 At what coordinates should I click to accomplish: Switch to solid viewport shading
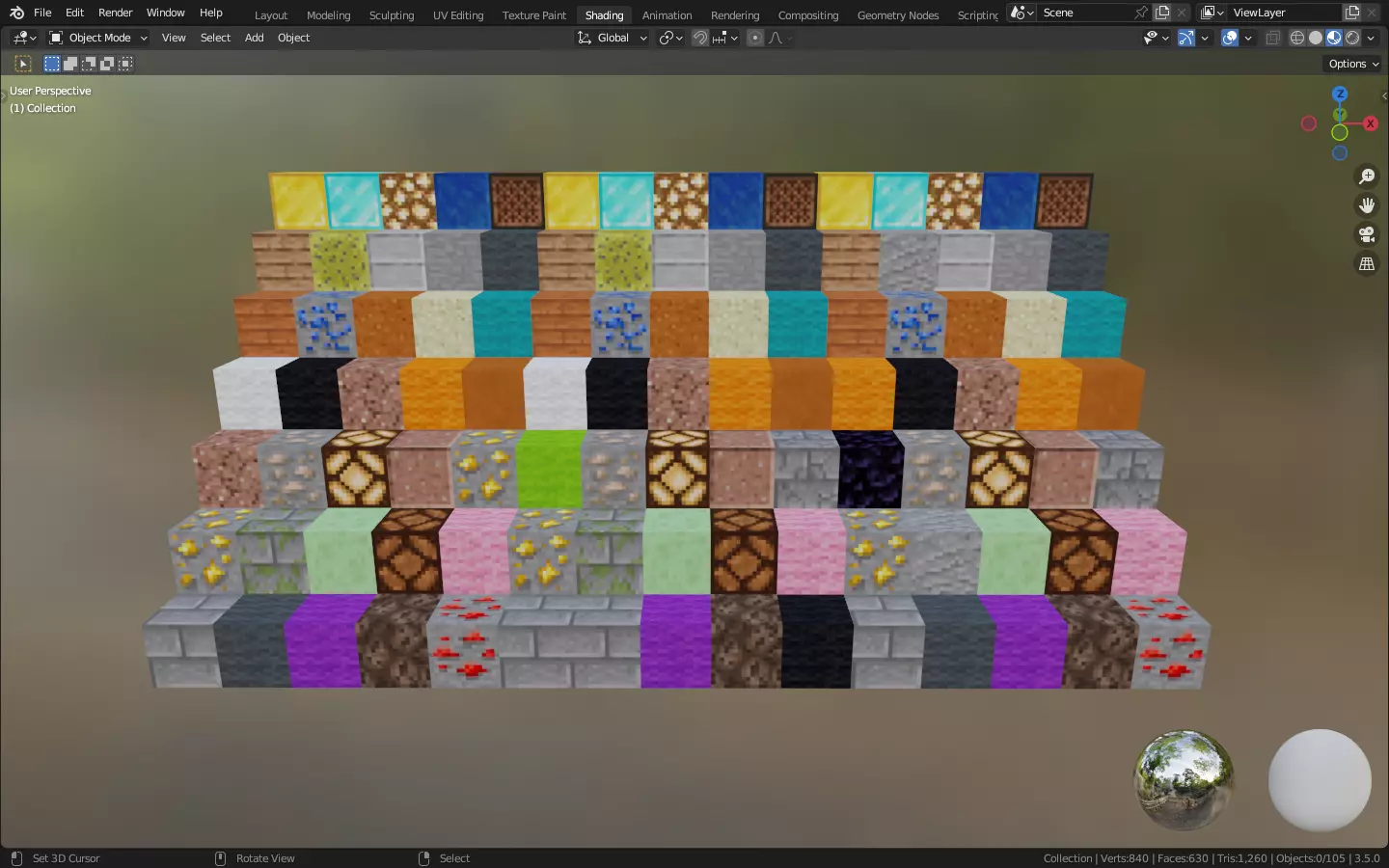pos(1316,38)
